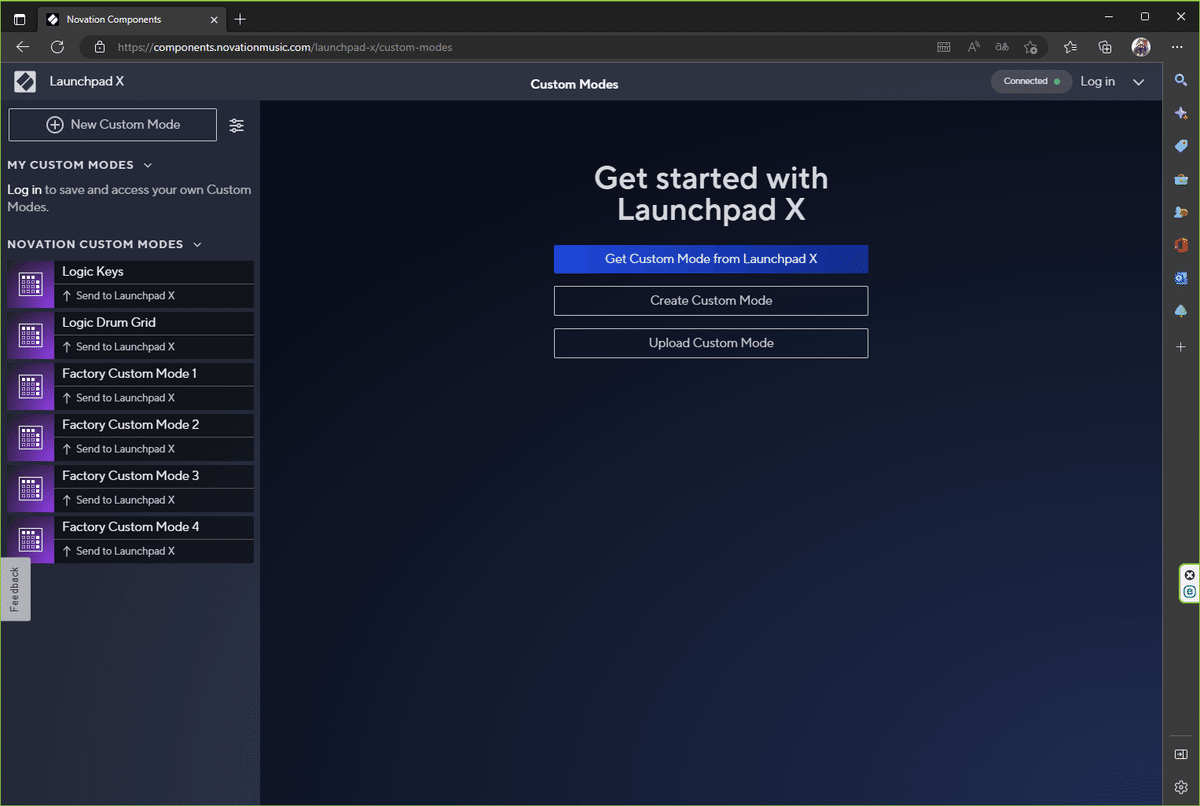Click the Log in link in the header

(x=1097, y=82)
